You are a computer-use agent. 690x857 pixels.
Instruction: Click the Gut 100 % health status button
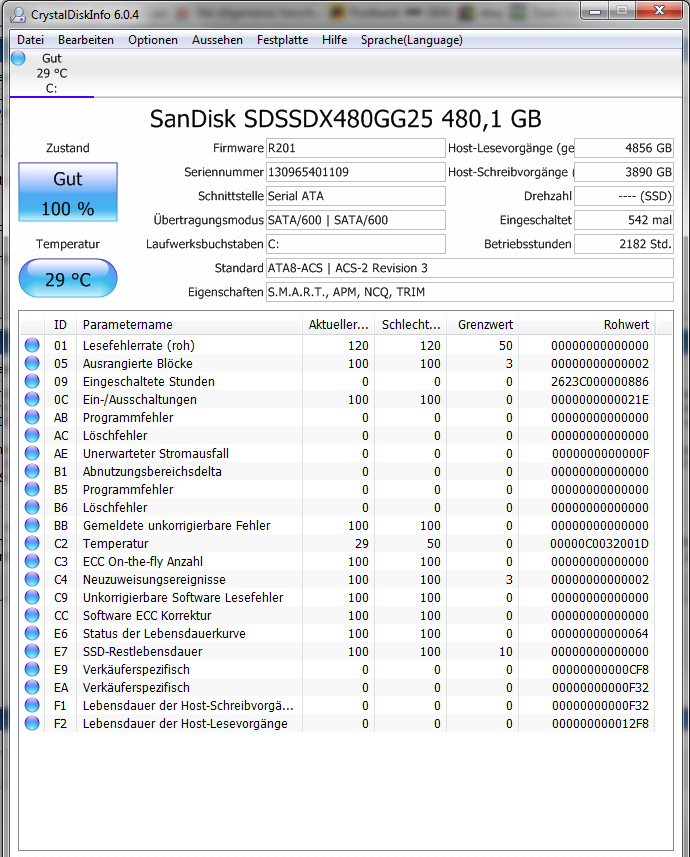pos(68,192)
